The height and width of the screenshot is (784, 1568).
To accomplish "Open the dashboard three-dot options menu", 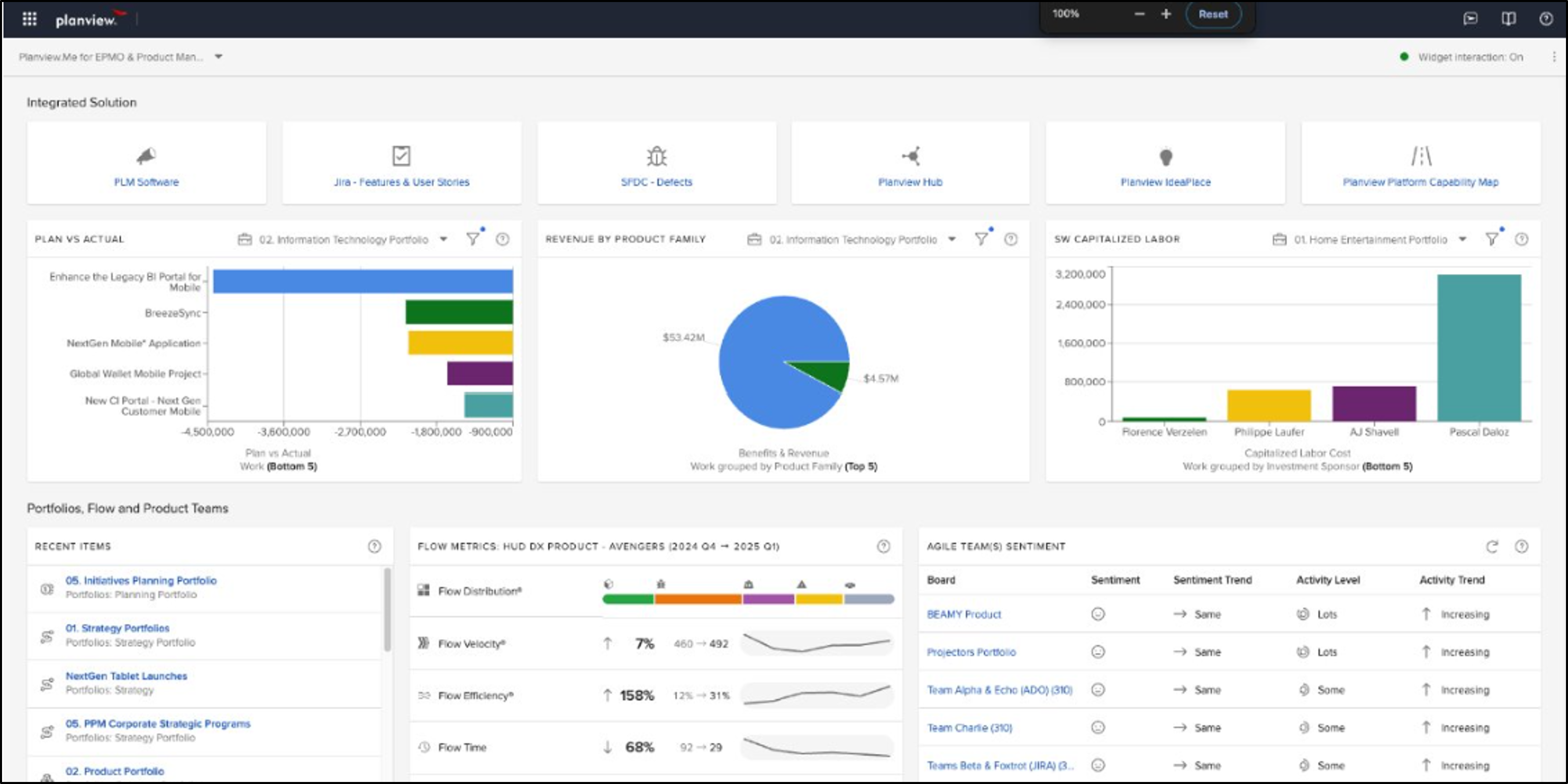I will click(1554, 57).
